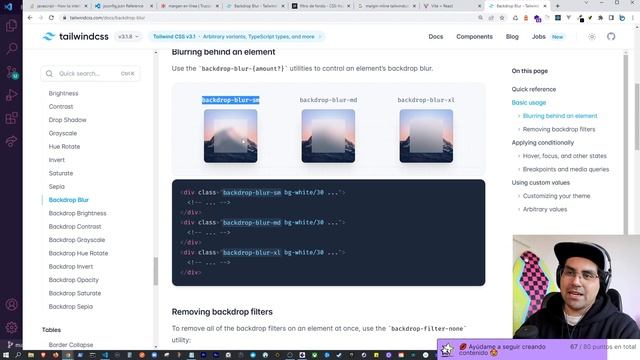Jump to Using custom values section
Viewport: 640px width, 360px height.
(540, 183)
